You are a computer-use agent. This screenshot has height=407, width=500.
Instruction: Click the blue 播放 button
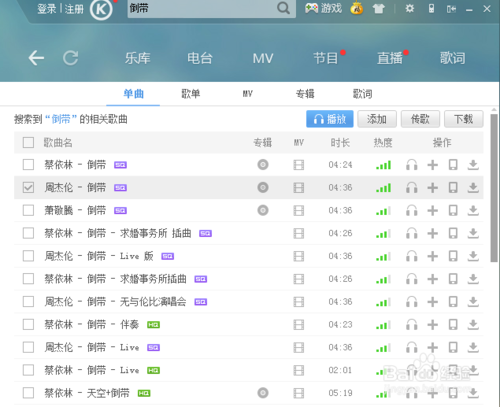pos(330,119)
